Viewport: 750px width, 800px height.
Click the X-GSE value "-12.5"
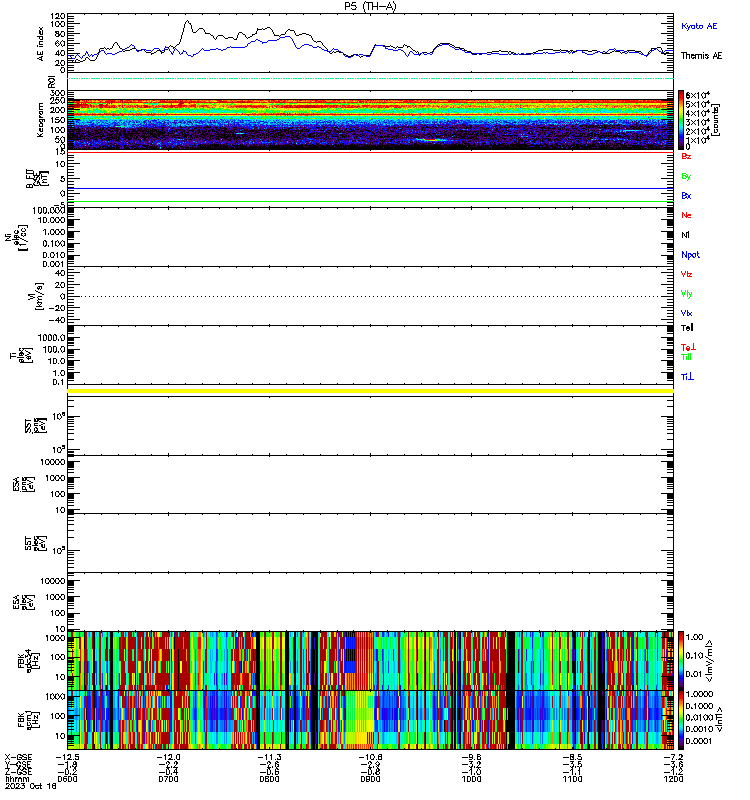point(67,757)
